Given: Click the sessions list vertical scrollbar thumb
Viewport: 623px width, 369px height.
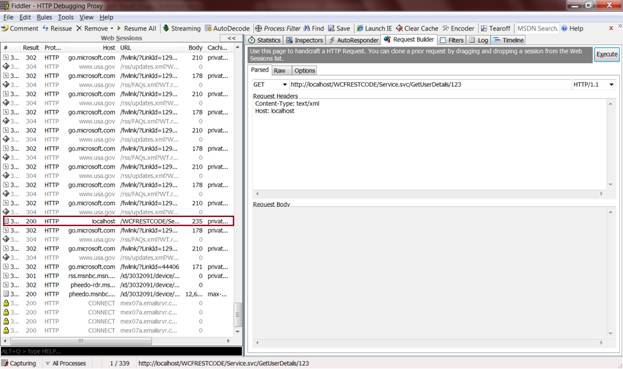Looking at the screenshot, I should [238, 315].
